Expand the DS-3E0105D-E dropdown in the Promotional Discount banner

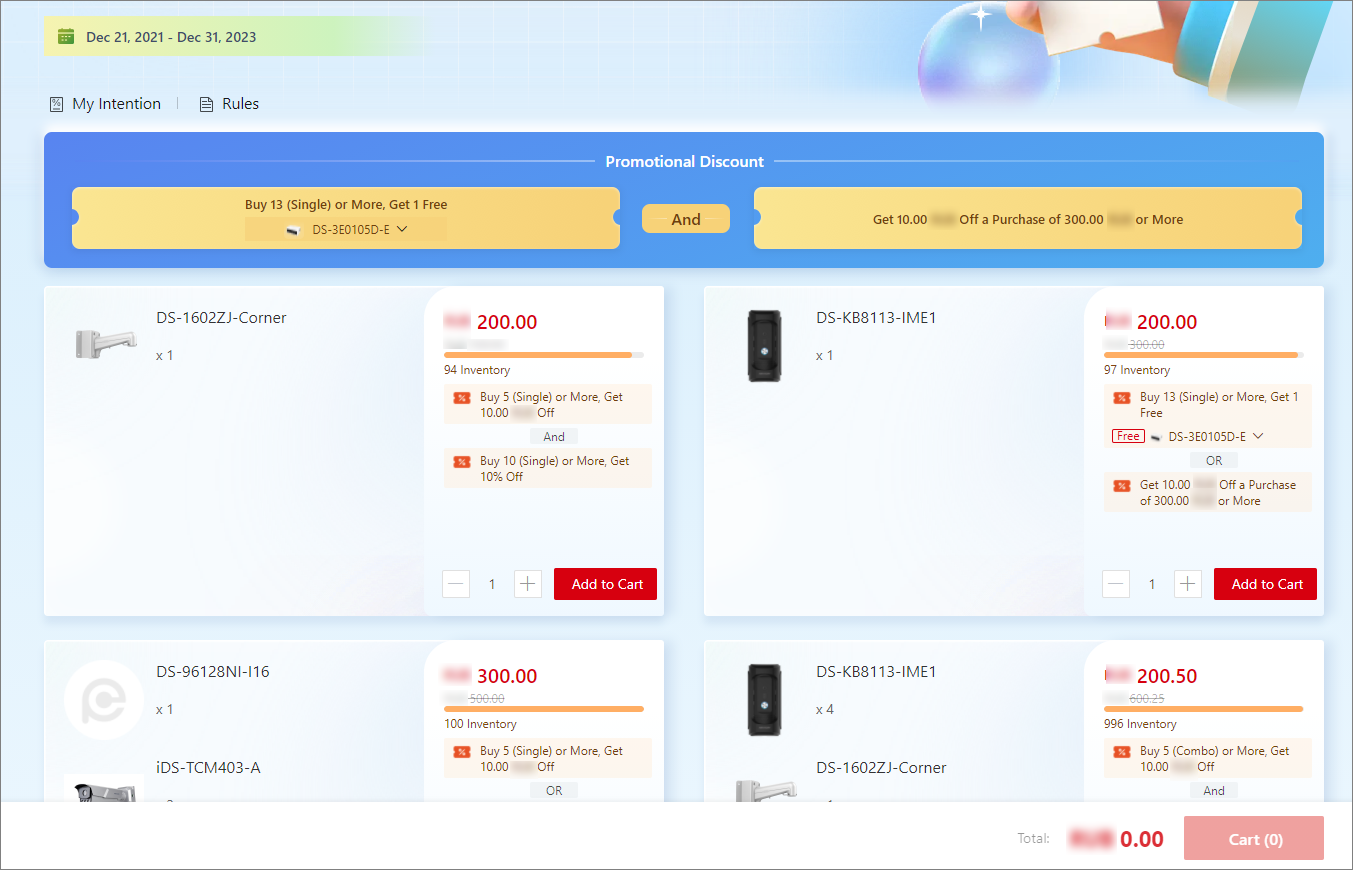346,229
